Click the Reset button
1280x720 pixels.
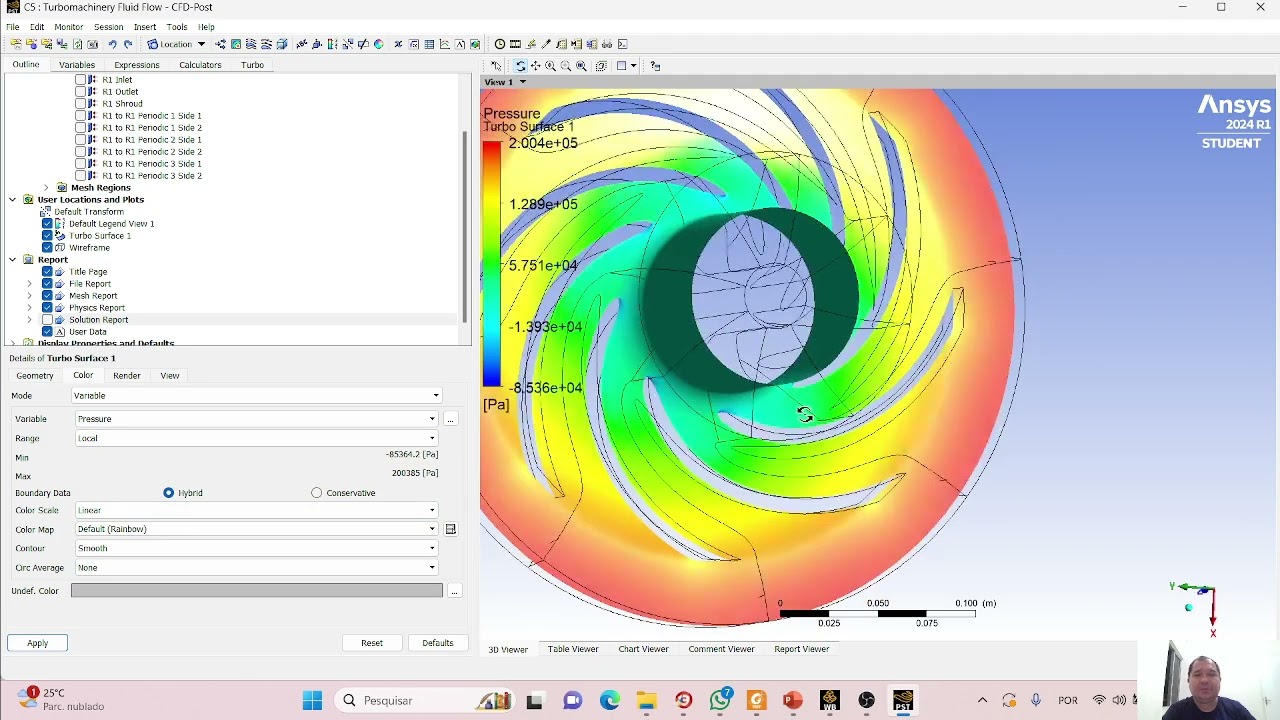pos(372,643)
